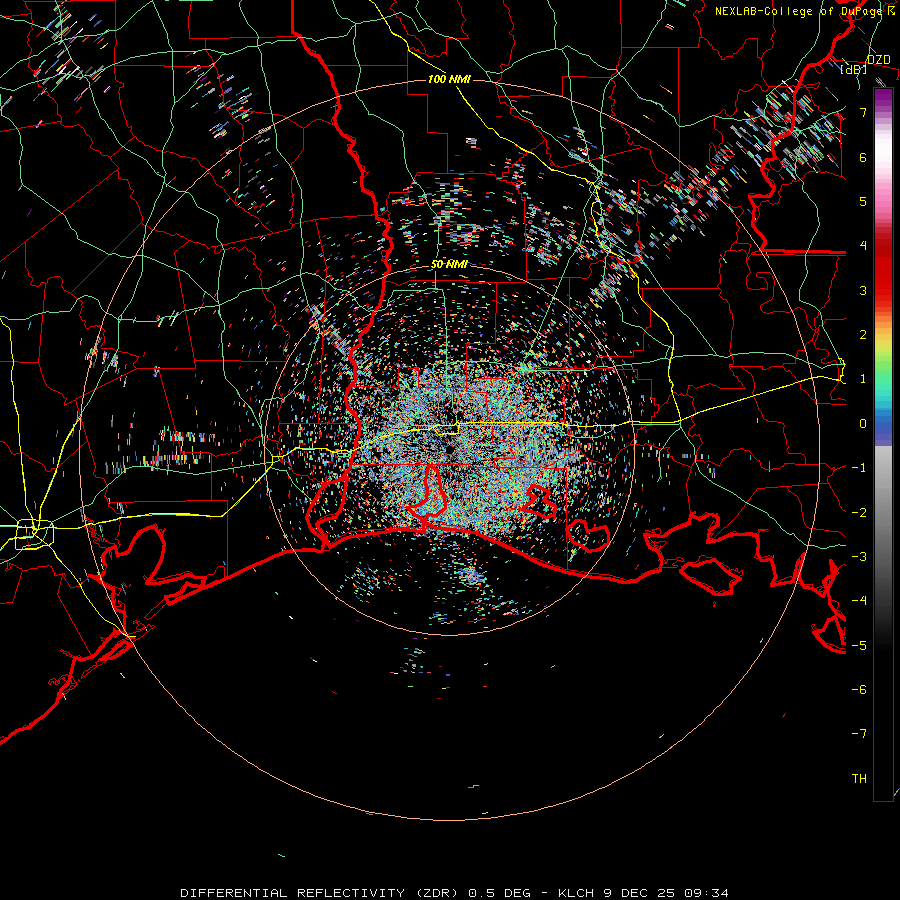The height and width of the screenshot is (900, 900).
Task: Click the 1 value on color scale
Action: pos(863,379)
